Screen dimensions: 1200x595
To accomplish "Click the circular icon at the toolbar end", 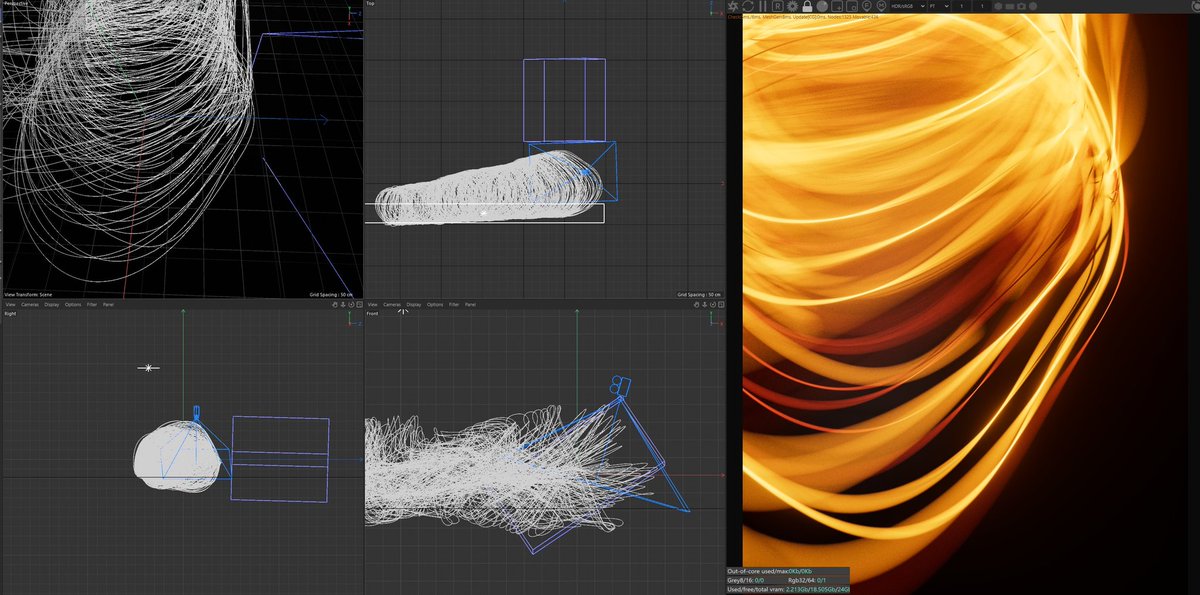I will [1033, 6].
